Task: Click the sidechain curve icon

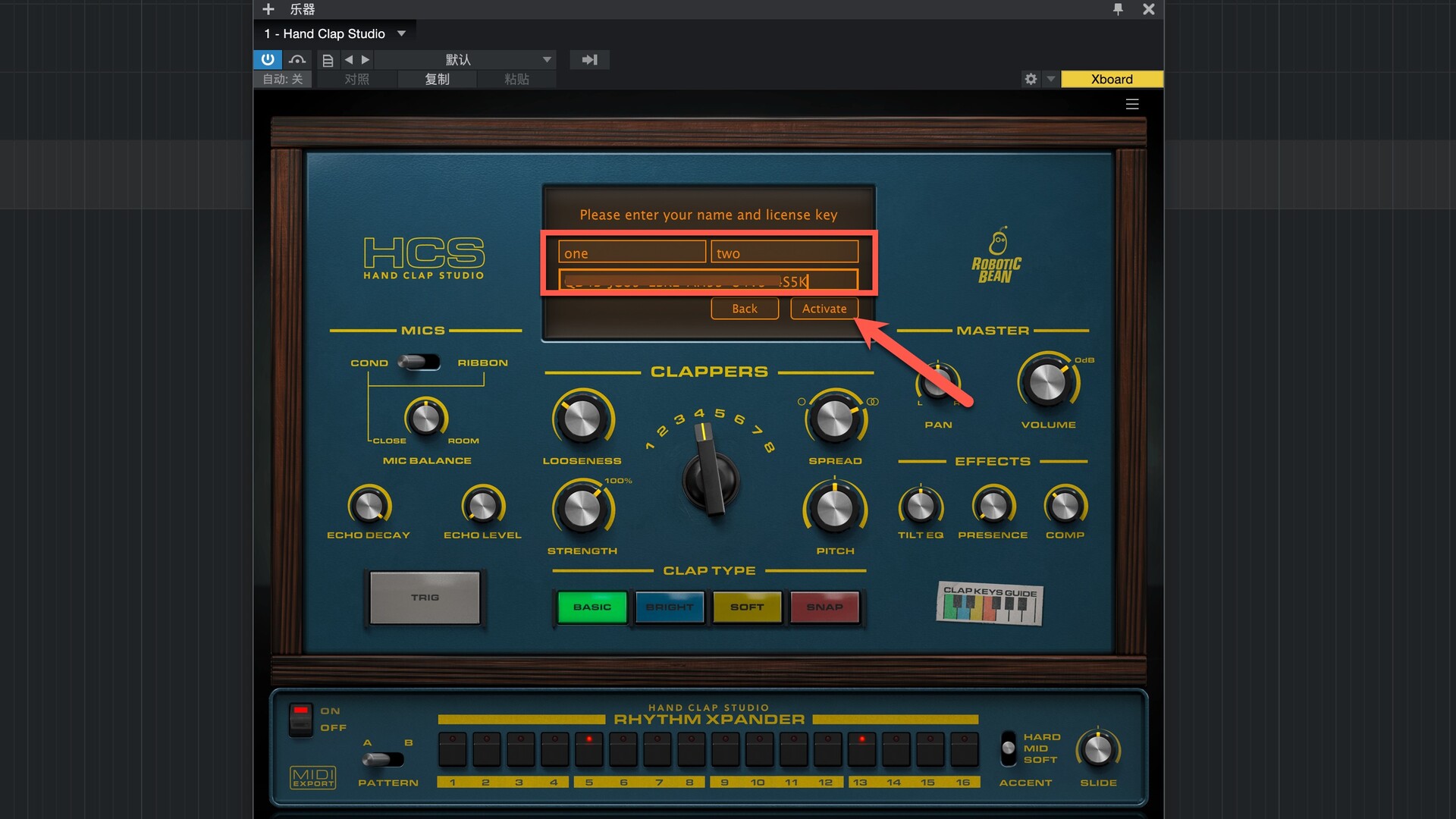Action: click(297, 59)
